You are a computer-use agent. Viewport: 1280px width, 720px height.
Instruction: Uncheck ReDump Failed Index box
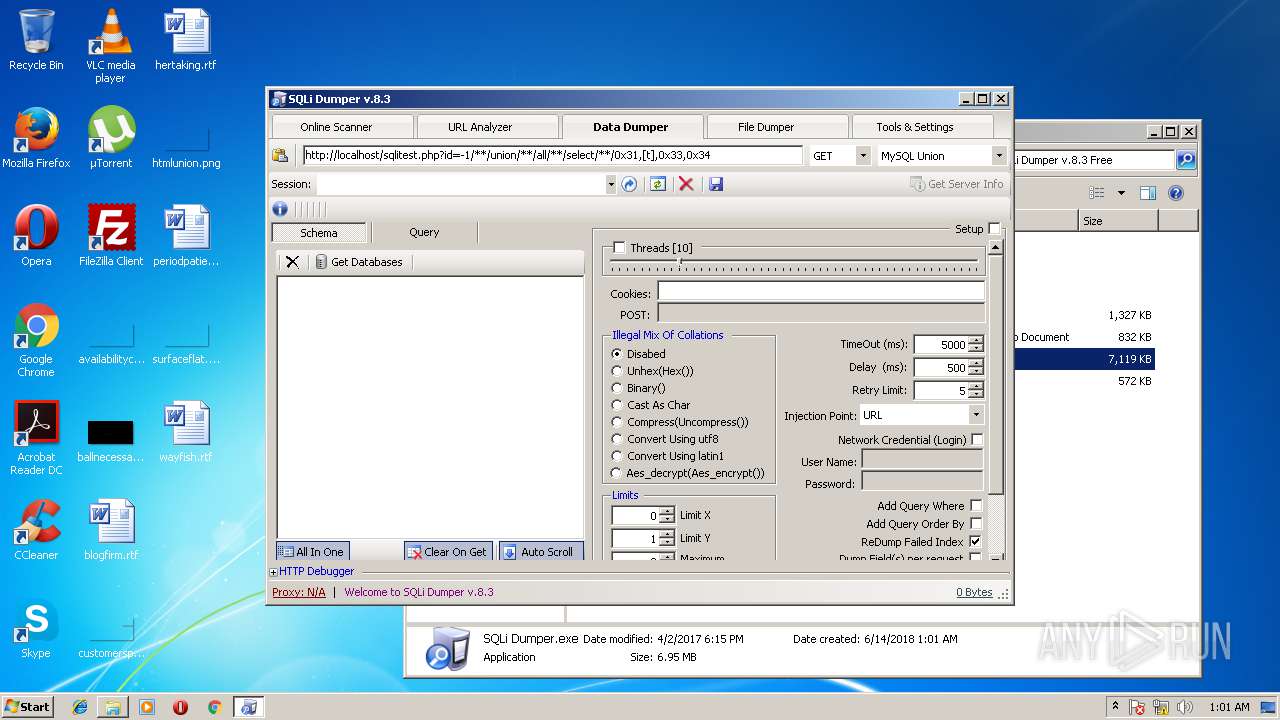coord(976,542)
